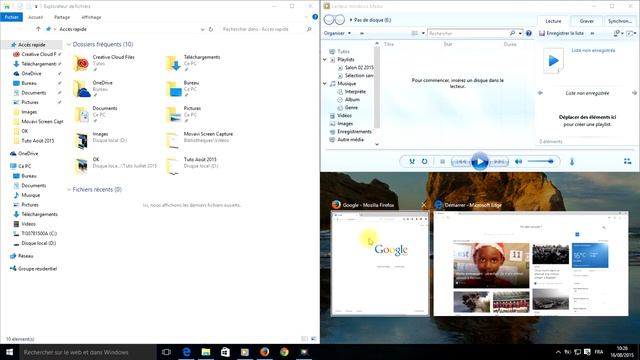Launch Microsoft Edge from the taskbar

click(186, 352)
